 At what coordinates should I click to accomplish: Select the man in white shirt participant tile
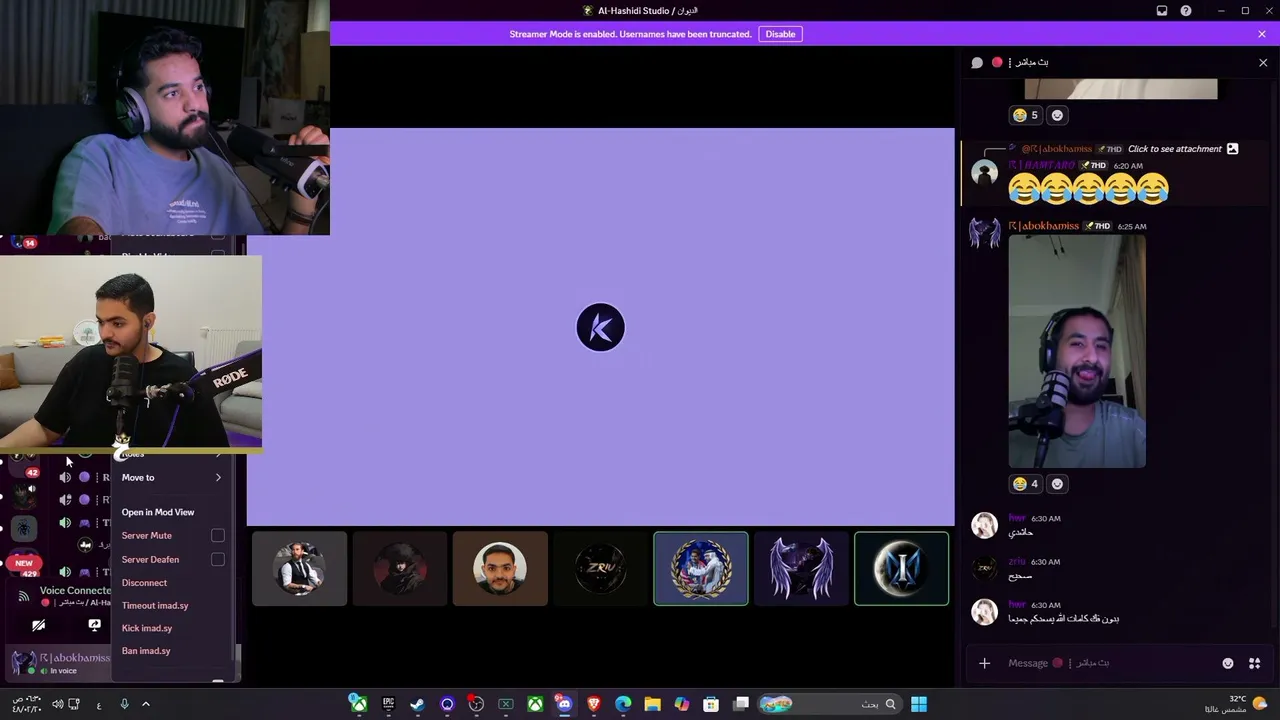[x=500, y=569]
